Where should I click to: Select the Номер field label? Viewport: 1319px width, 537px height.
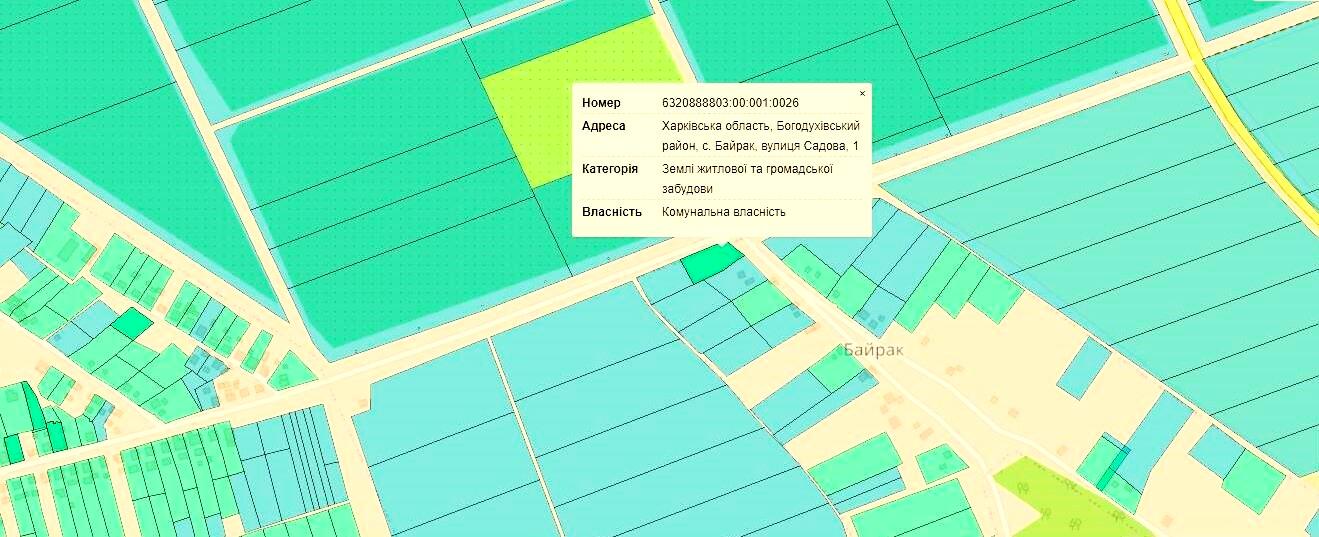601,103
